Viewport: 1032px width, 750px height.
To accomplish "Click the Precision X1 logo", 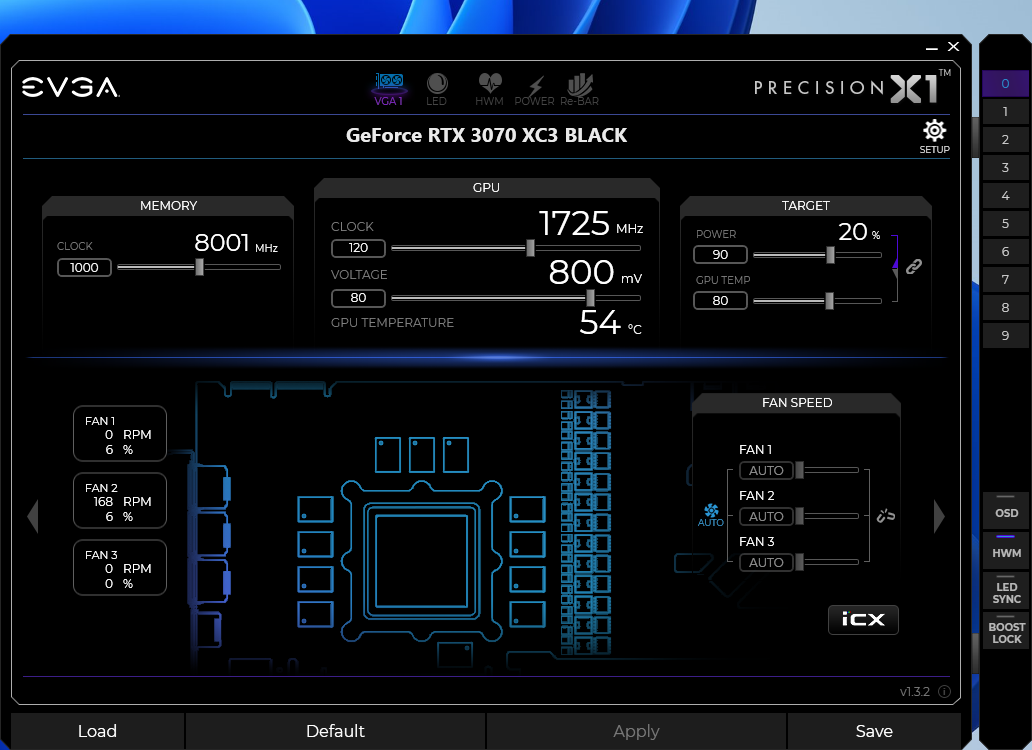I will (852, 87).
